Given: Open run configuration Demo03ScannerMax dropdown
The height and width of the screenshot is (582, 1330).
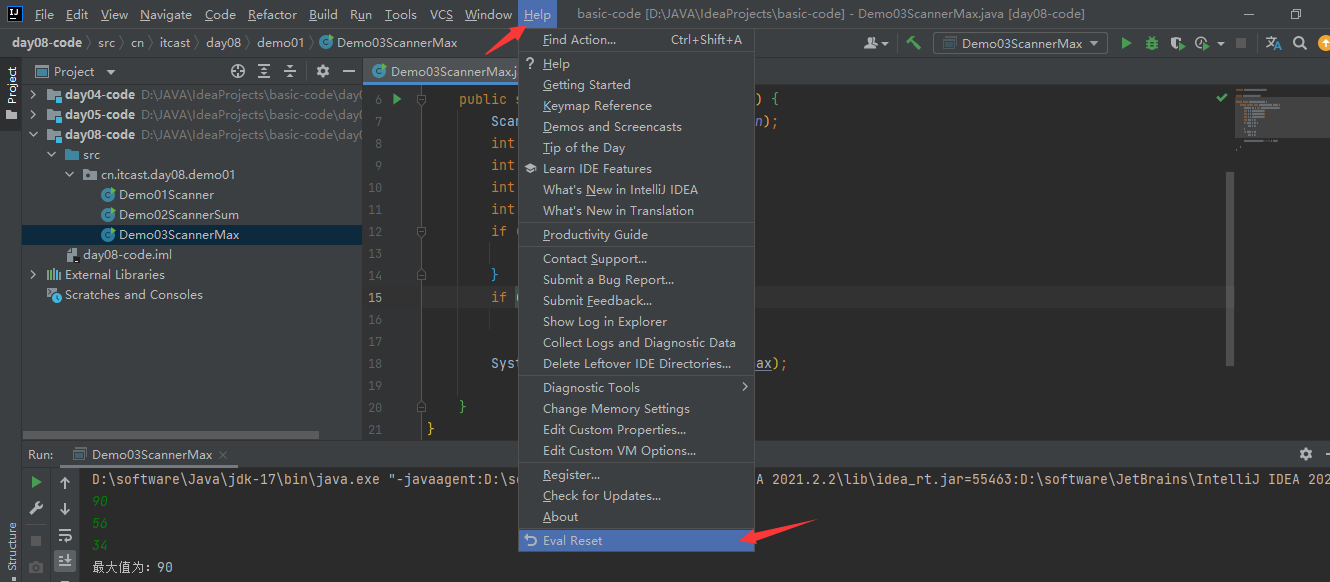Looking at the screenshot, I should (x=1020, y=43).
